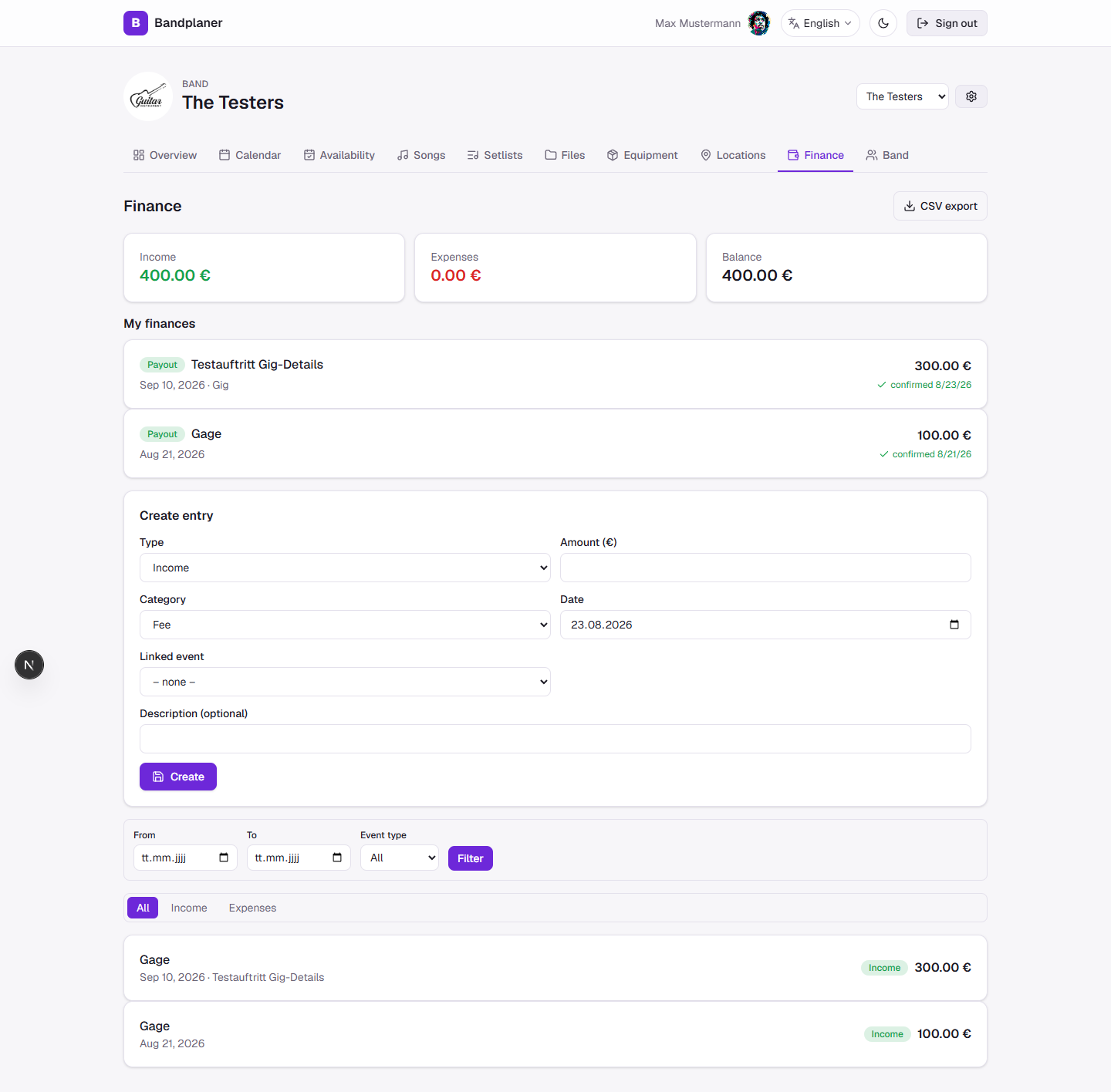Screen dimensions: 1111x1092
Task: Select the Finance tab
Action: click(x=816, y=155)
